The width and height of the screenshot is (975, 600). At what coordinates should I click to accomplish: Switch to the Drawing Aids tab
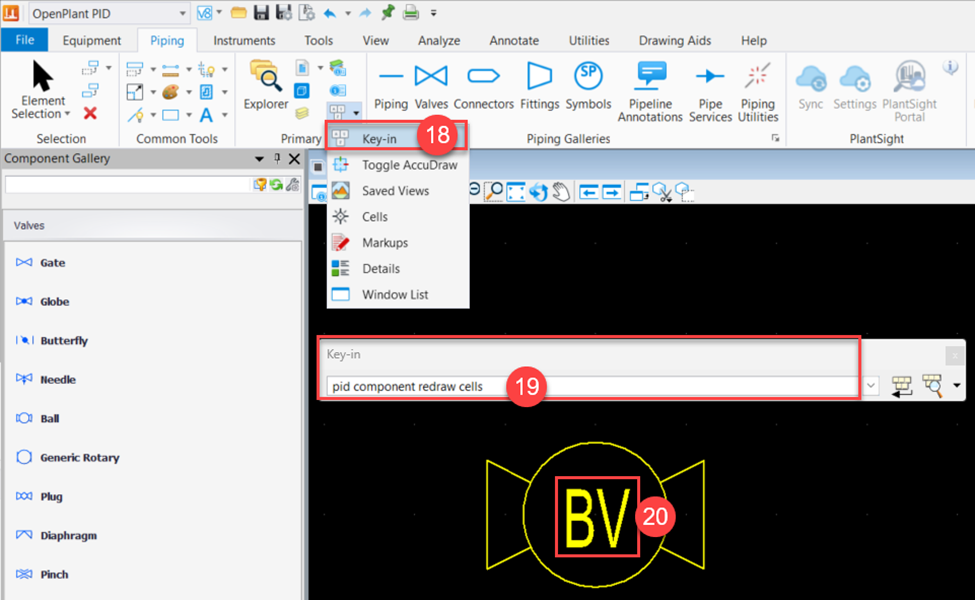pos(675,40)
